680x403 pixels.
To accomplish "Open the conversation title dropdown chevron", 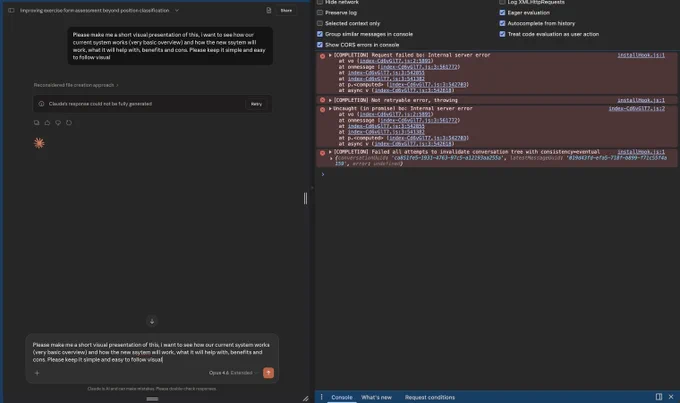I will click(x=177, y=10).
